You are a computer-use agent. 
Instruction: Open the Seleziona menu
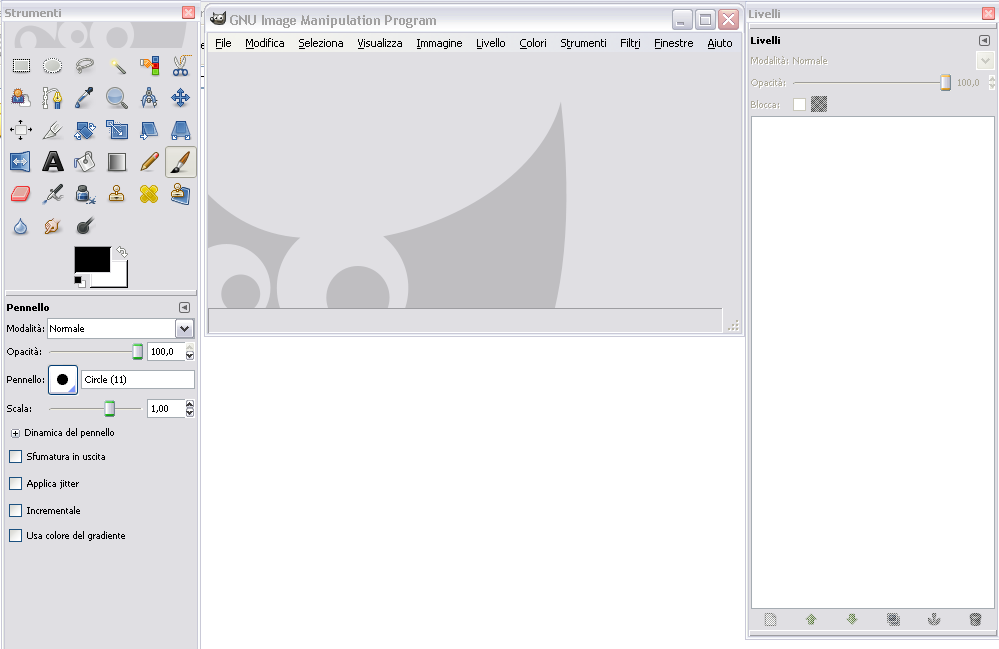[320, 43]
